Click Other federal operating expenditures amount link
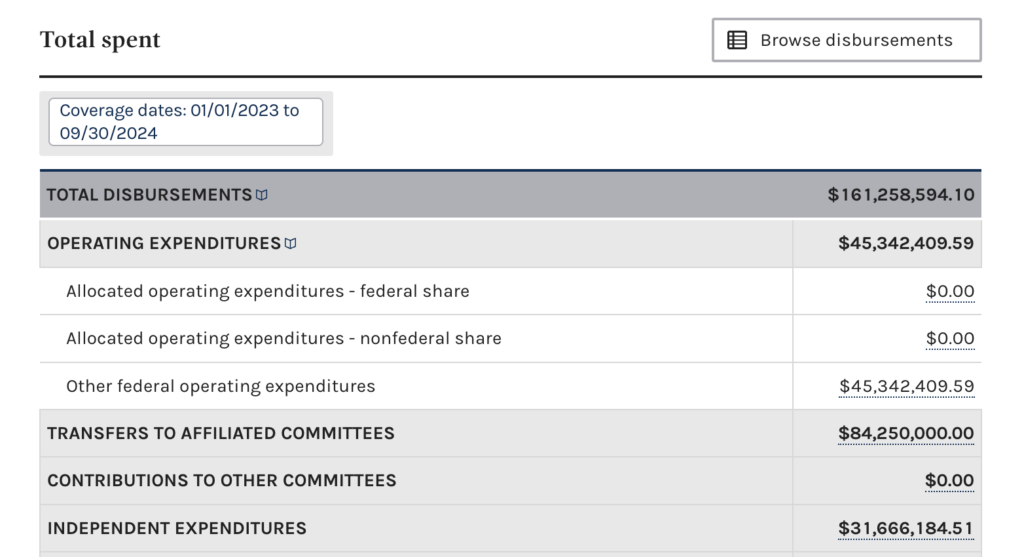This screenshot has height=557, width=1024. tap(906, 386)
